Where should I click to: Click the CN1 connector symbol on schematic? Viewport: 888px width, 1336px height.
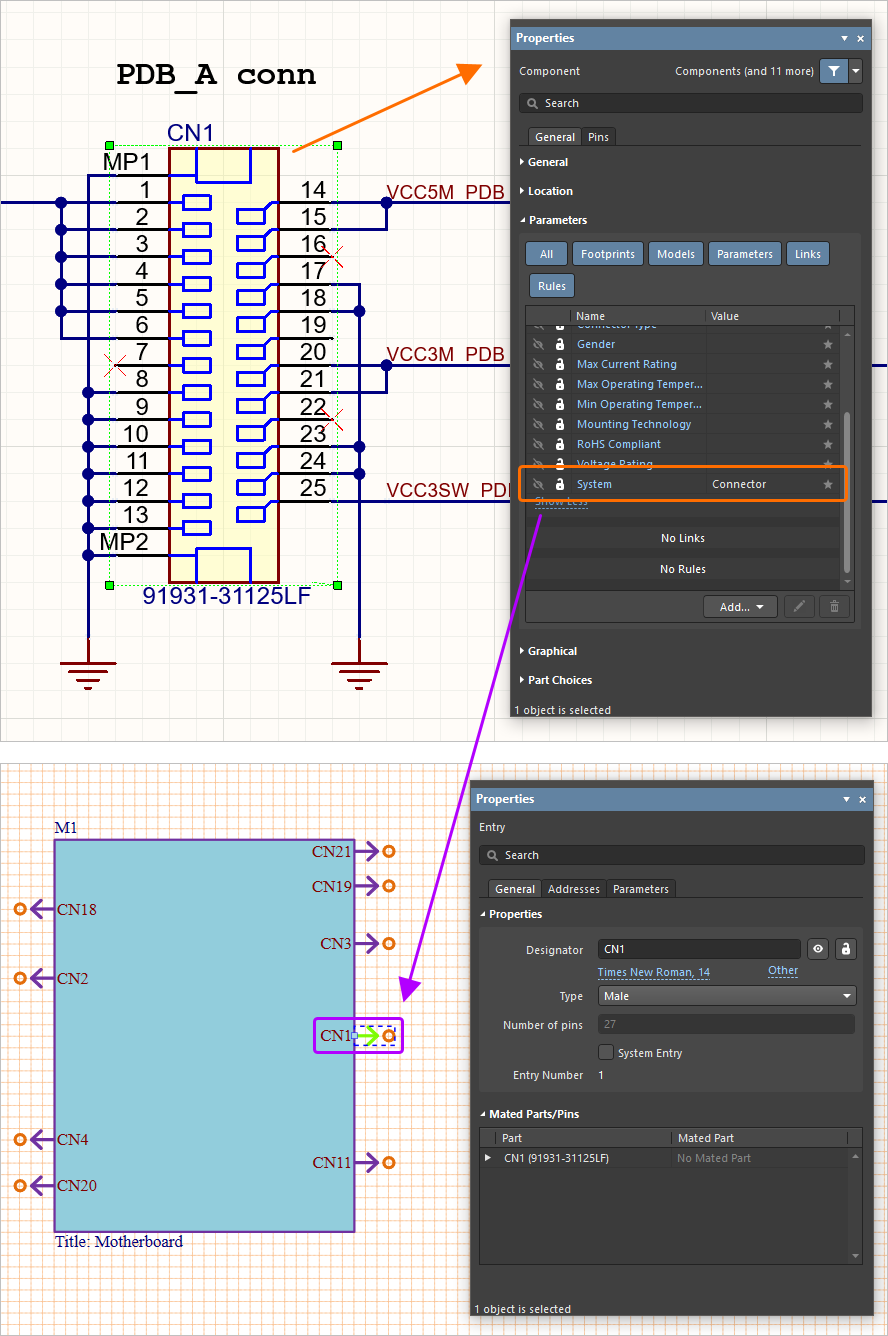[x=224, y=365]
